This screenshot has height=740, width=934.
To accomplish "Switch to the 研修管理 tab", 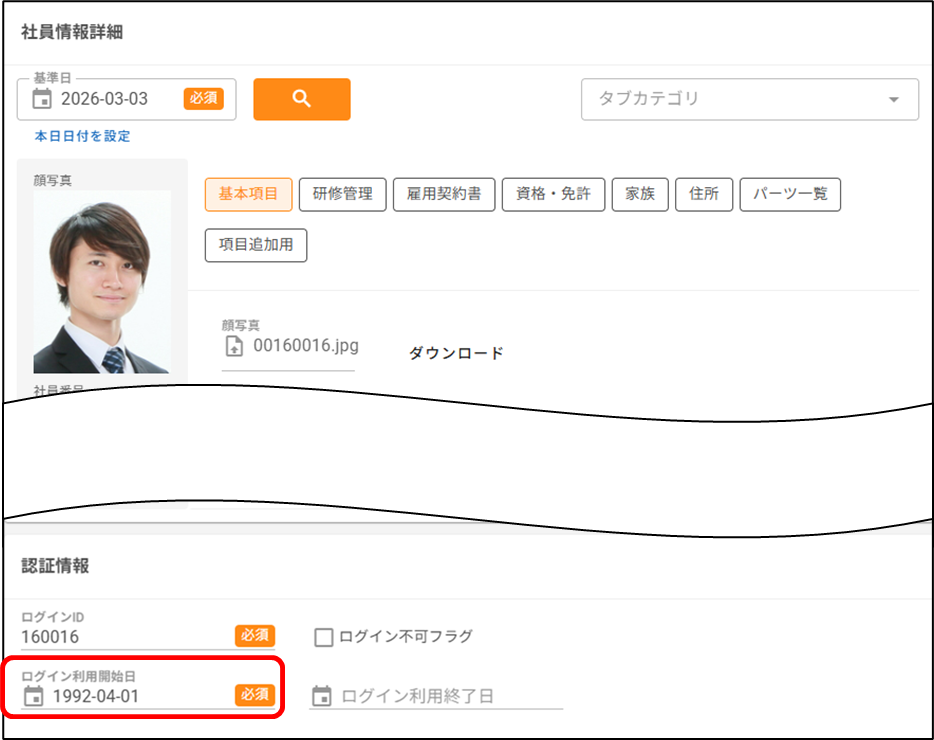I will coord(342,194).
